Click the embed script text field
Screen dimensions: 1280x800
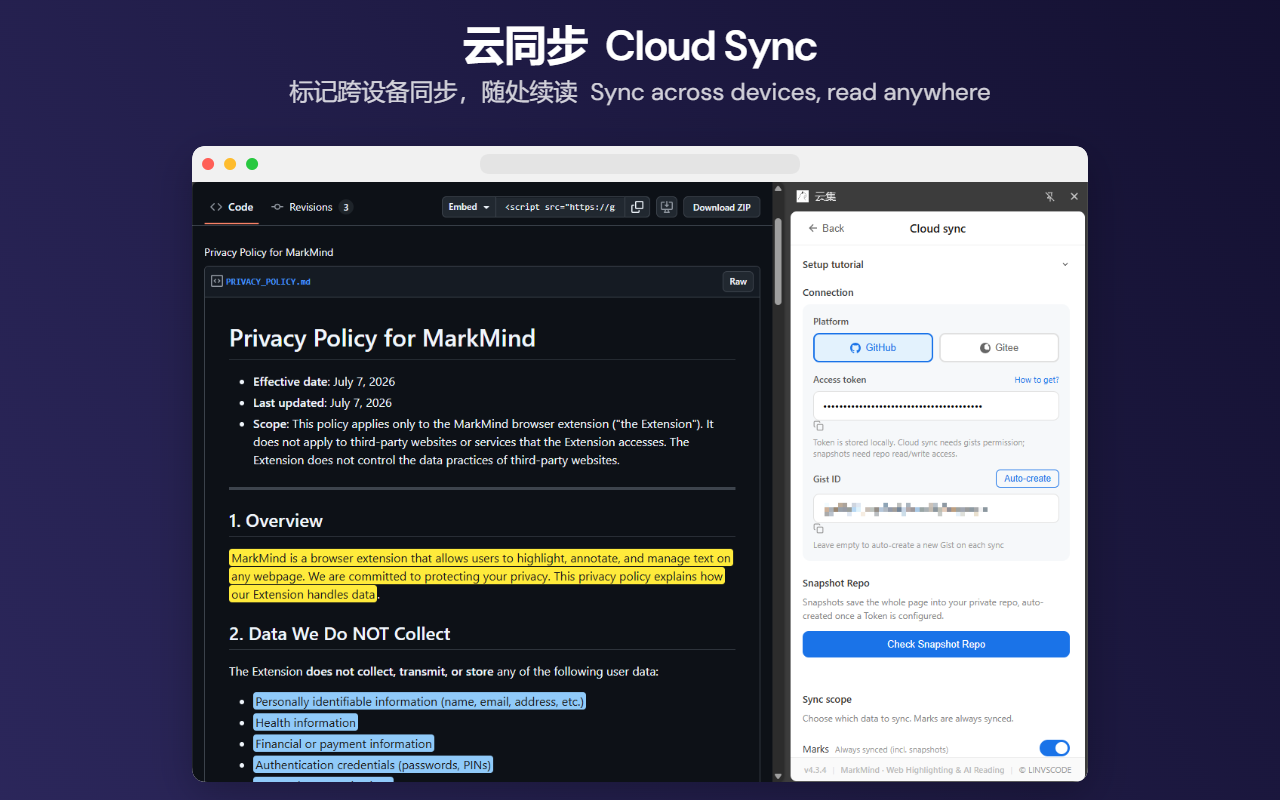coord(560,207)
